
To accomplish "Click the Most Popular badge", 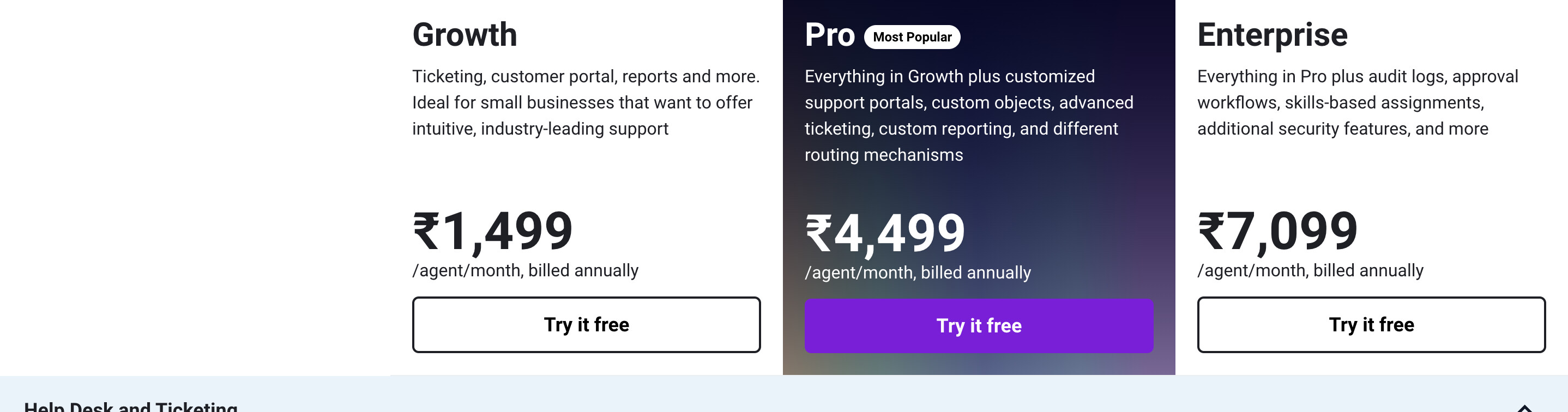I will coord(912,37).
